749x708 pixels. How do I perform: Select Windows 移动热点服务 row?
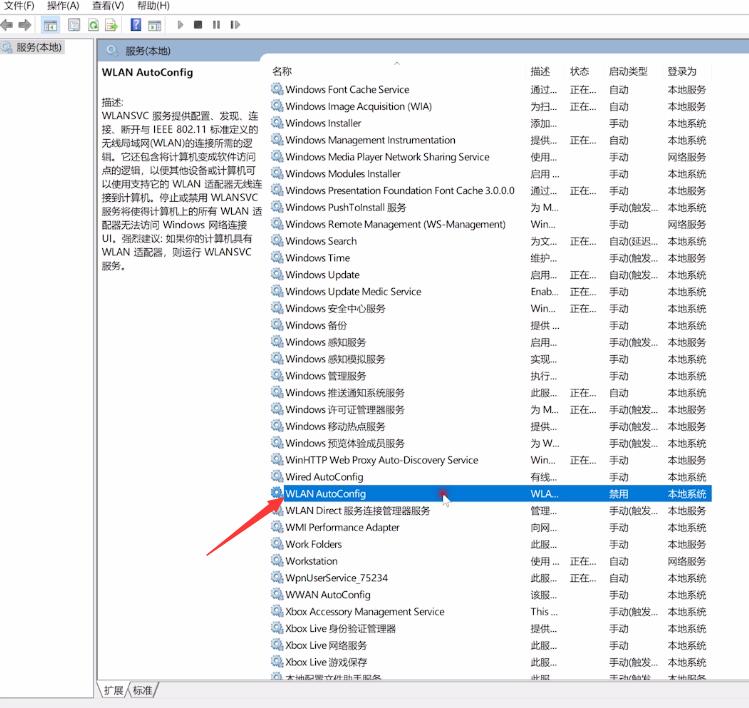click(491, 426)
